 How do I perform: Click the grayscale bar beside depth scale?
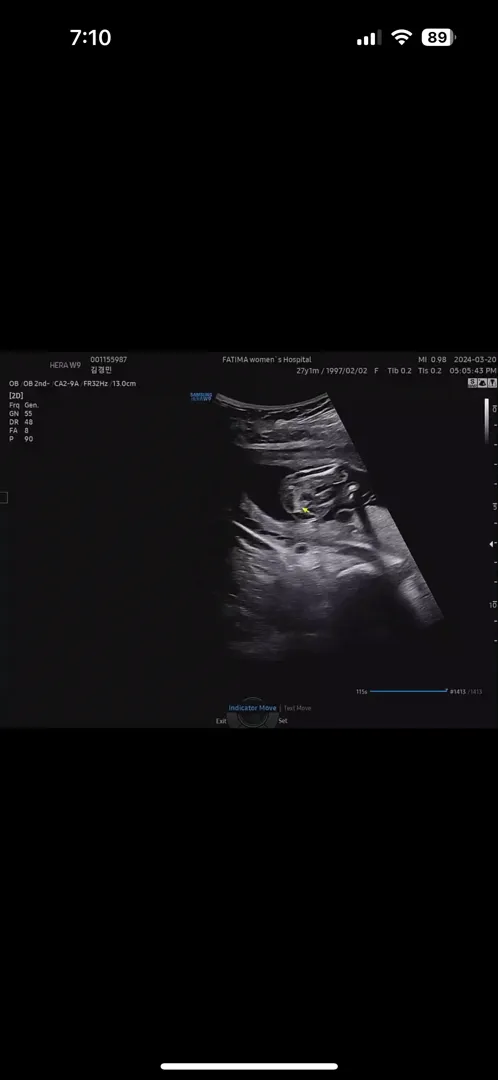[487, 421]
